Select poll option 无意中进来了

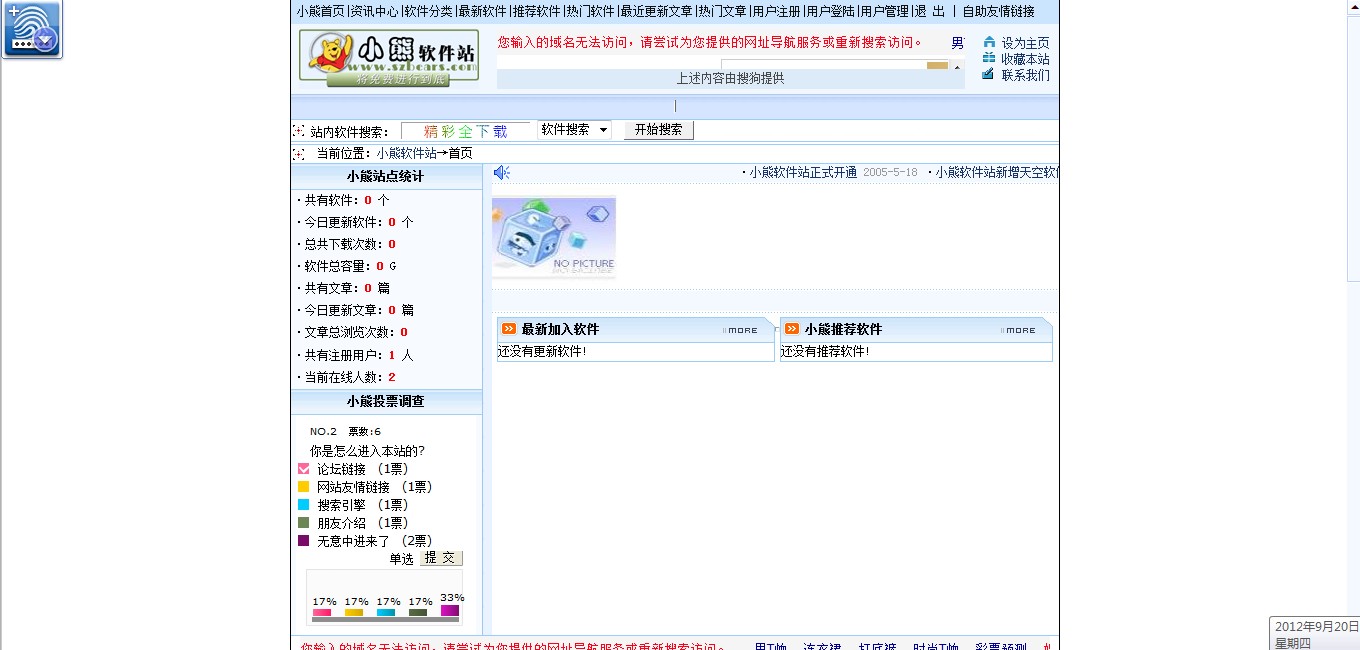pyautogui.click(x=304, y=541)
